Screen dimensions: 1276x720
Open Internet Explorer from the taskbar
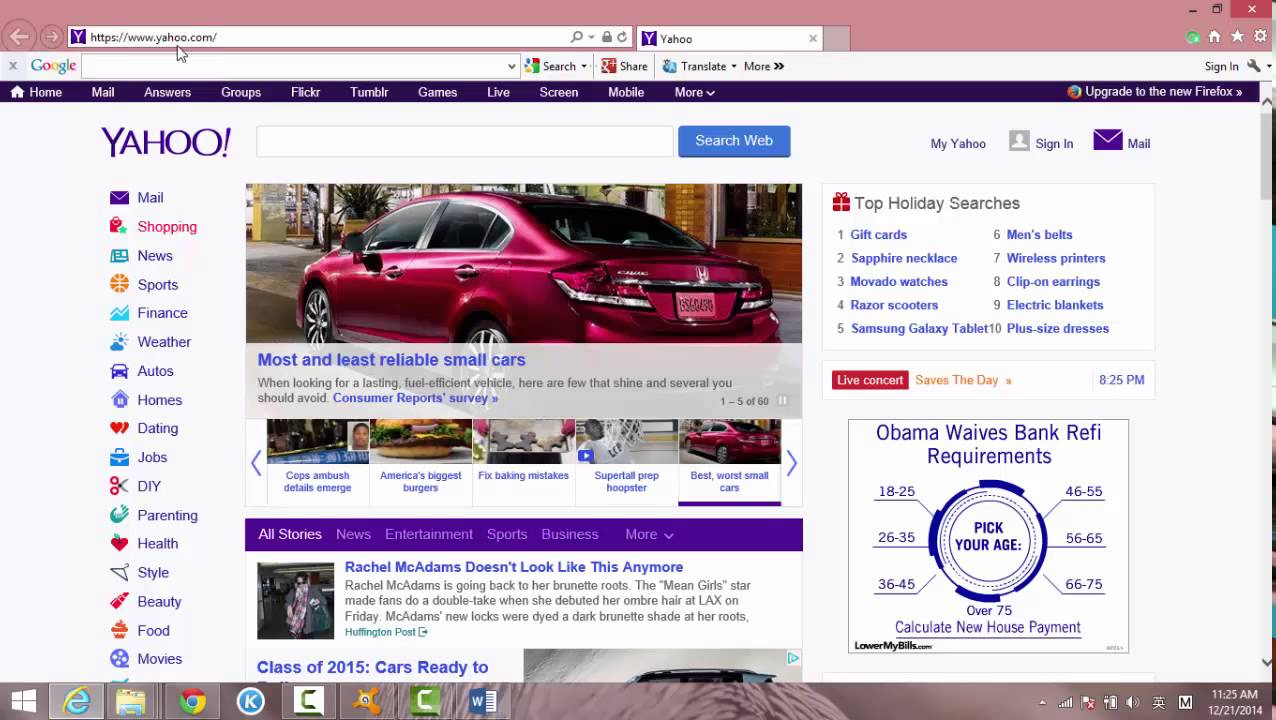[x=77, y=701]
